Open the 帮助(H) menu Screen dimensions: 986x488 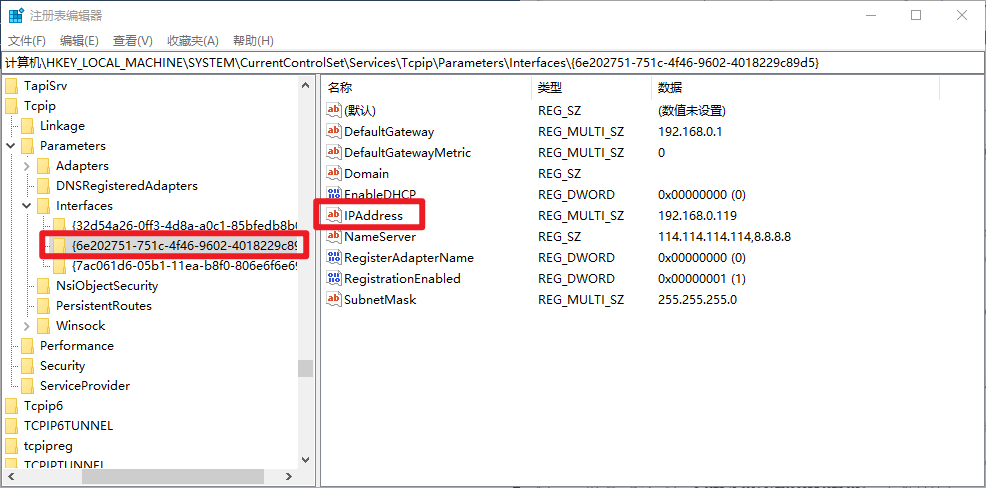point(253,41)
